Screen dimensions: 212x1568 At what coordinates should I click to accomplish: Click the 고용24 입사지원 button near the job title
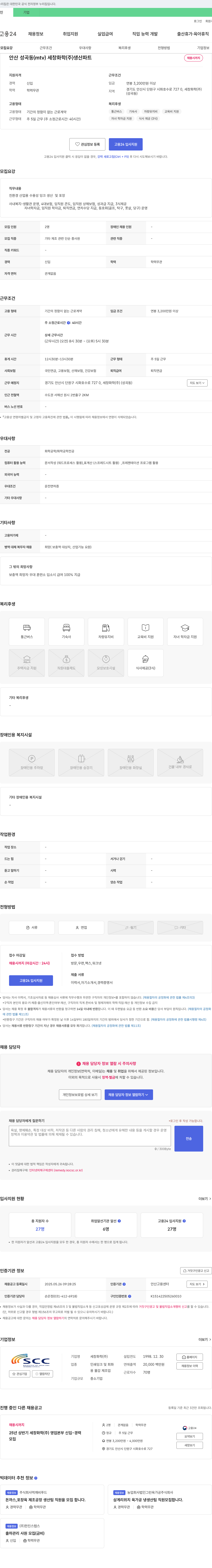click(x=125, y=144)
